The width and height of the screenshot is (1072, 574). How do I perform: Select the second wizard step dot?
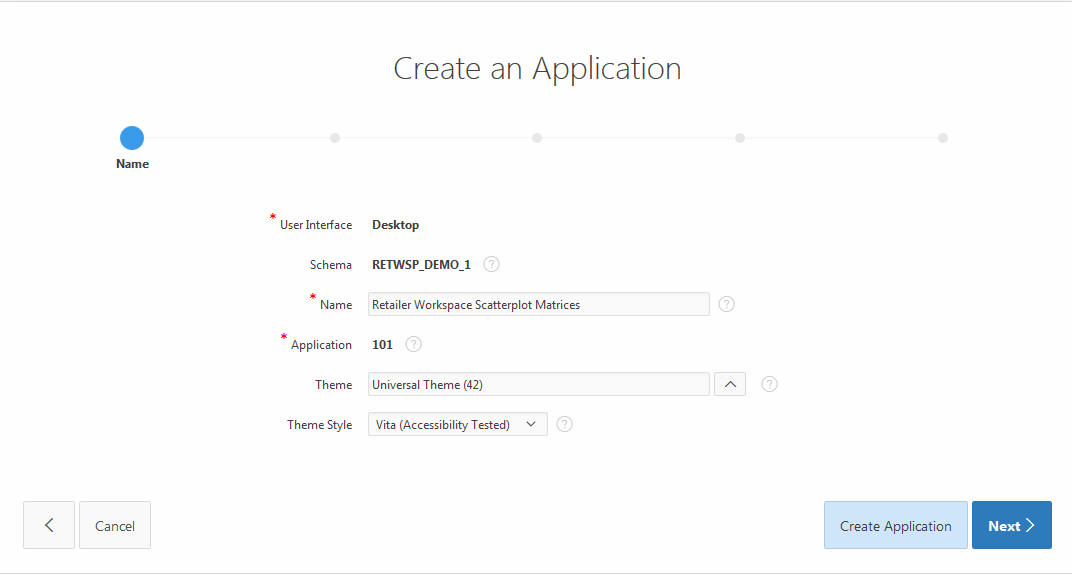tap(334, 138)
